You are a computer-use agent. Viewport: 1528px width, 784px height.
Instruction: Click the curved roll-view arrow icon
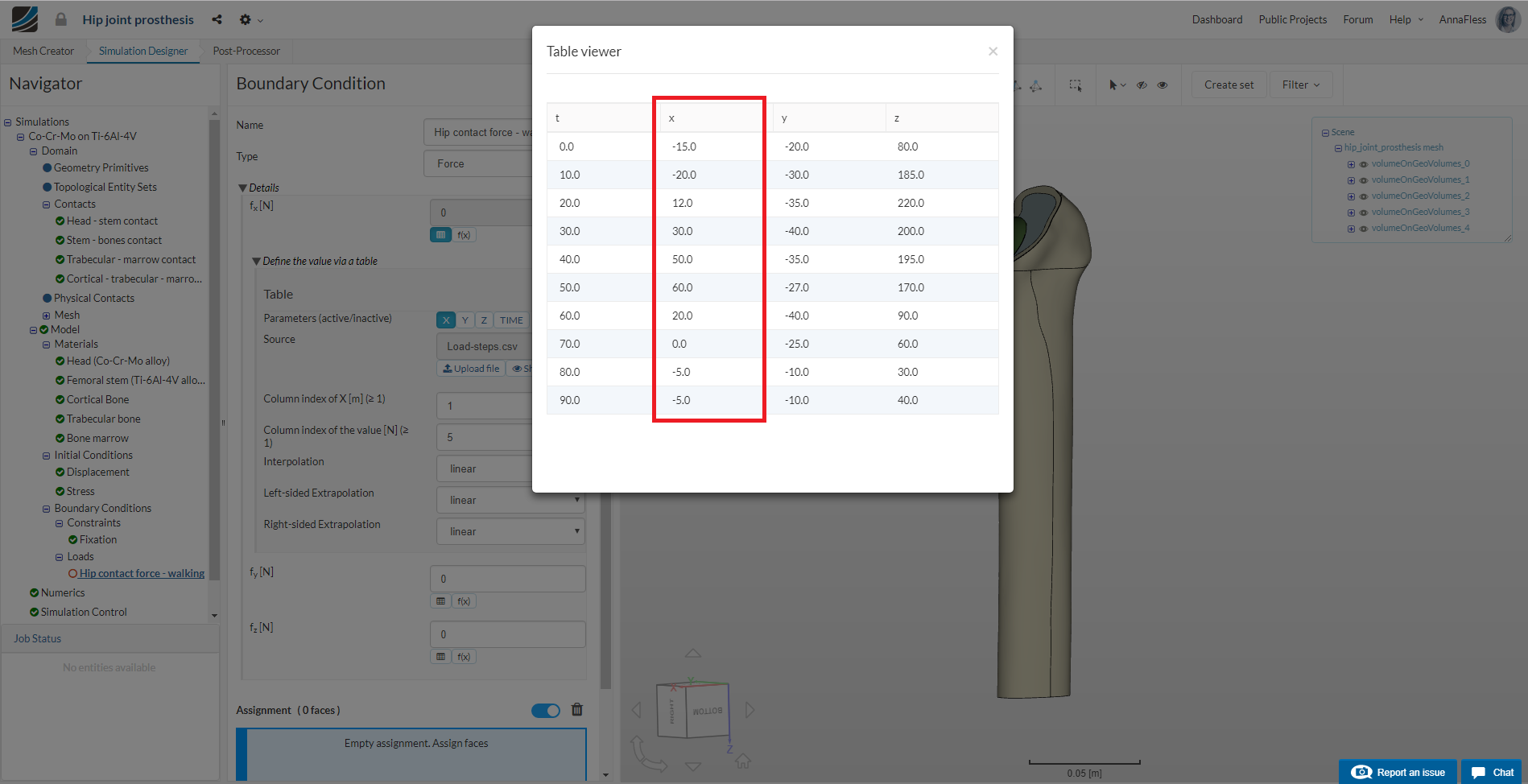[x=648, y=755]
